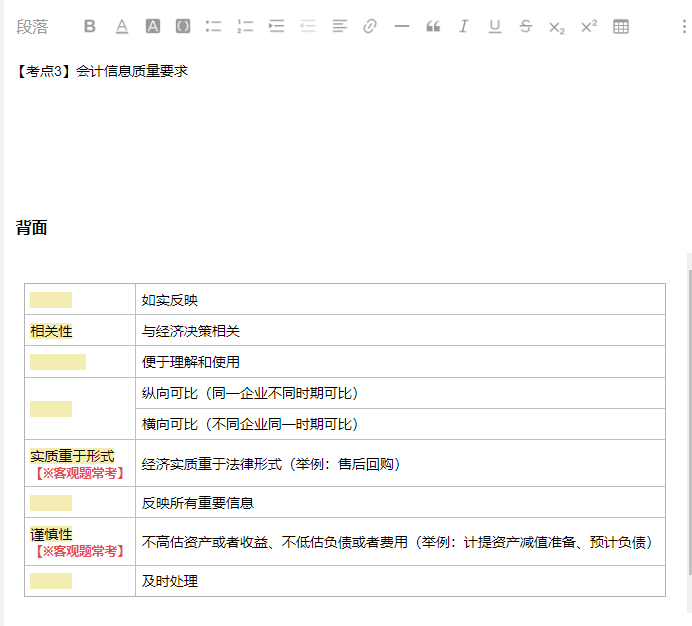Click the 实质重于形式 cell text
This screenshot has height=626, width=692.
click(72, 456)
